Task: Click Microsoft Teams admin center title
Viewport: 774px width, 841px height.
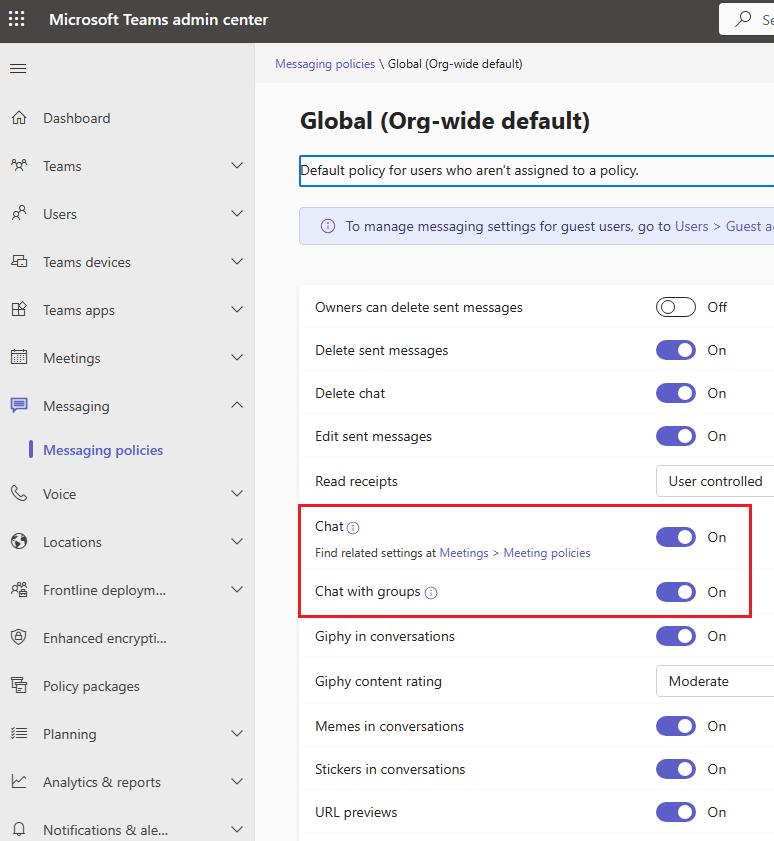Action: click(x=158, y=19)
